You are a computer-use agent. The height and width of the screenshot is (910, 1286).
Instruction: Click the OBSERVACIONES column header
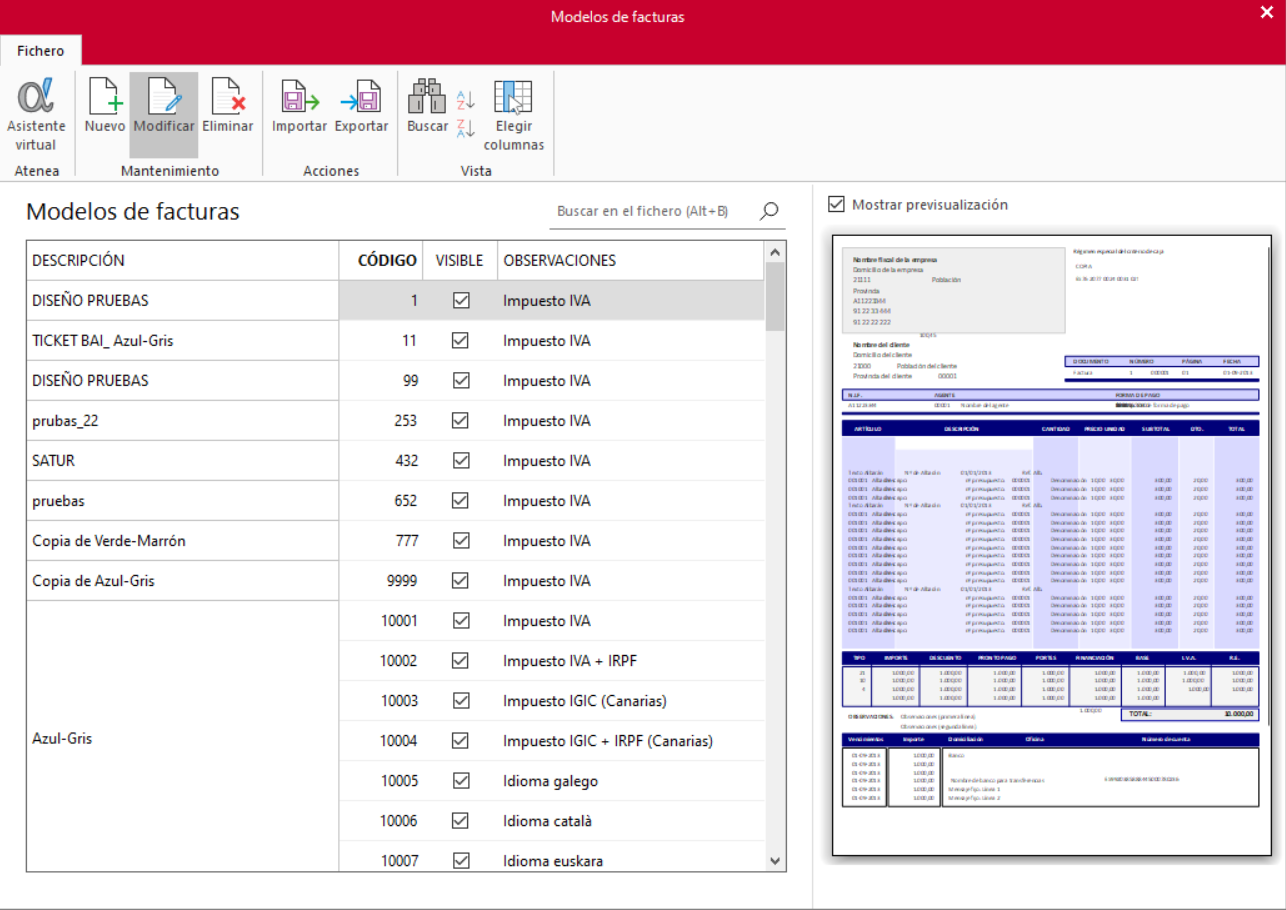631,260
